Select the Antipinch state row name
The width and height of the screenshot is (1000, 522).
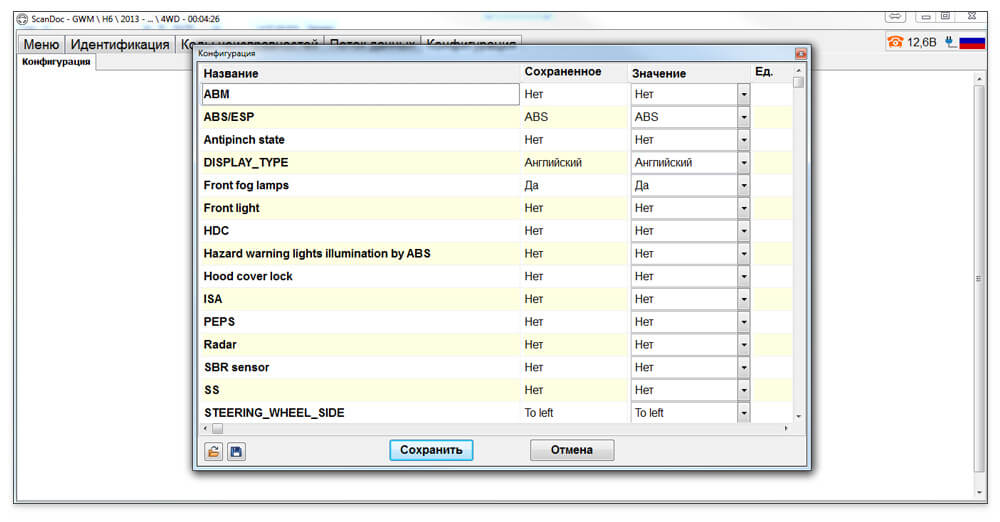coord(244,140)
